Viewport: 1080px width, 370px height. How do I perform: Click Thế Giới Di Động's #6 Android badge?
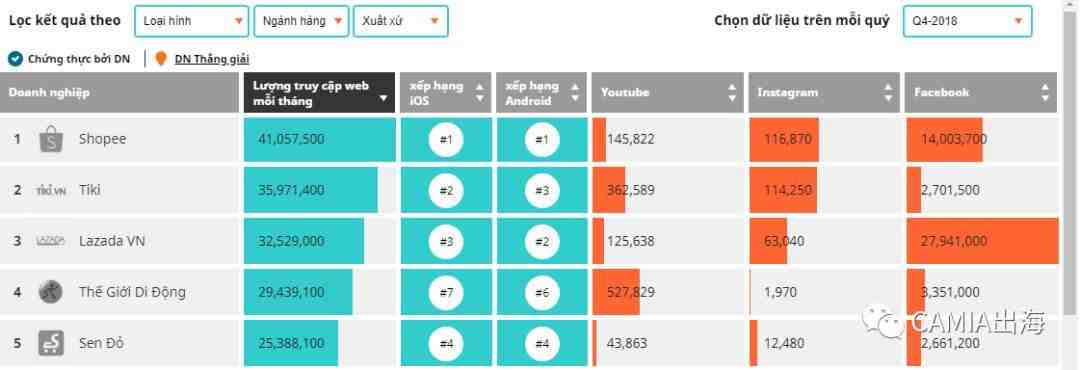pyautogui.click(x=542, y=293)
